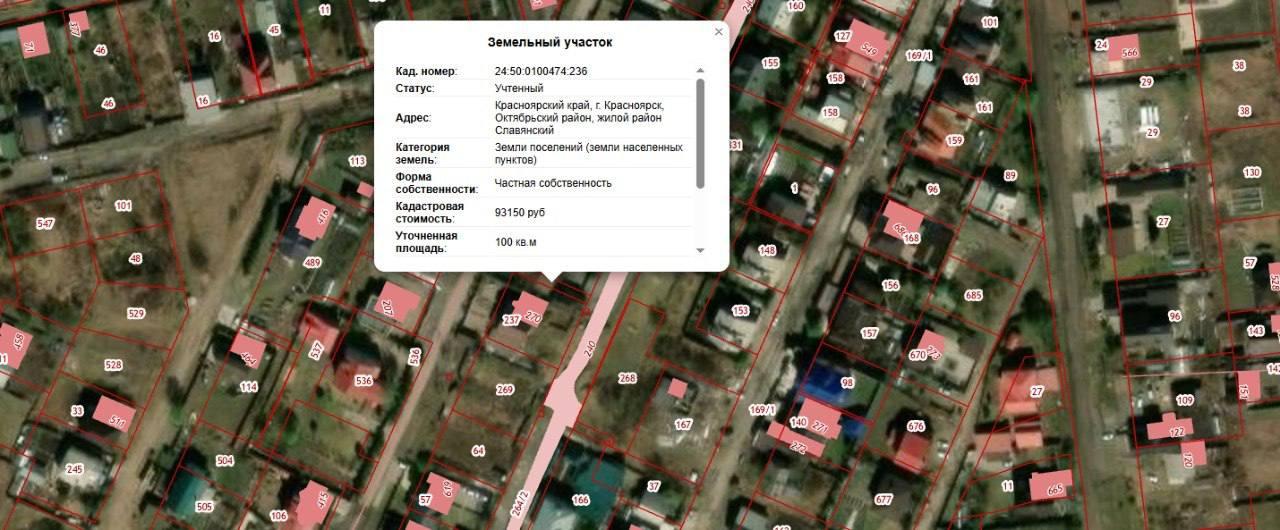Select pink building labeled 207
This screenshot has width=1280, height=530.
(x=398, y=303)
